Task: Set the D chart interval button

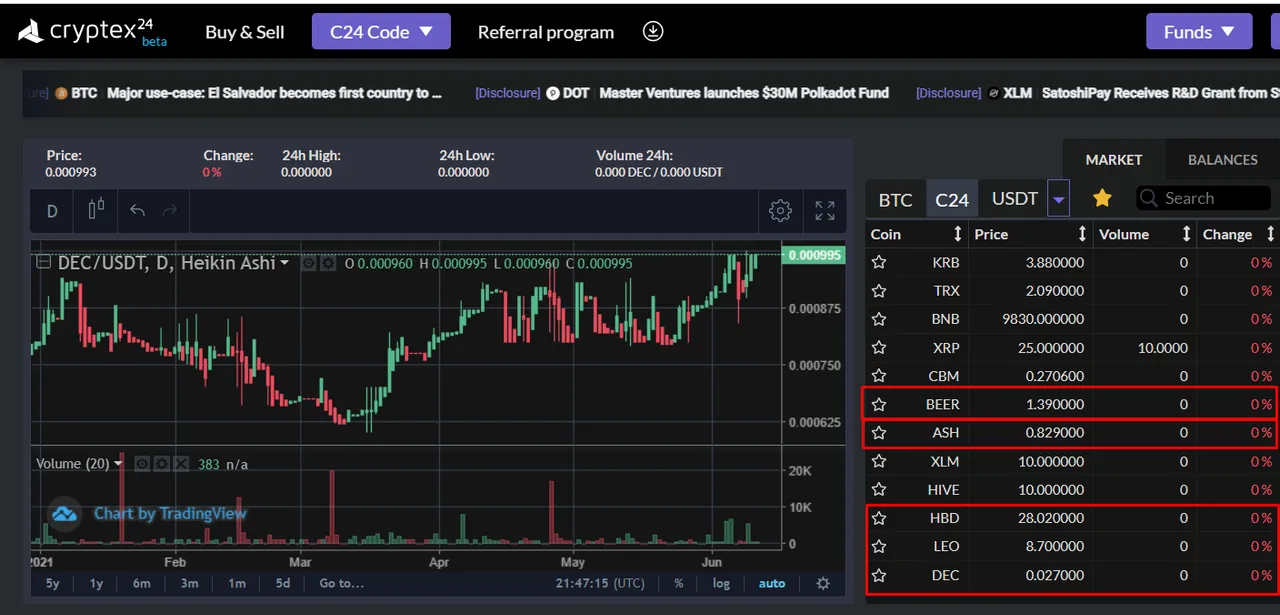Action: (x=52, y=211)
